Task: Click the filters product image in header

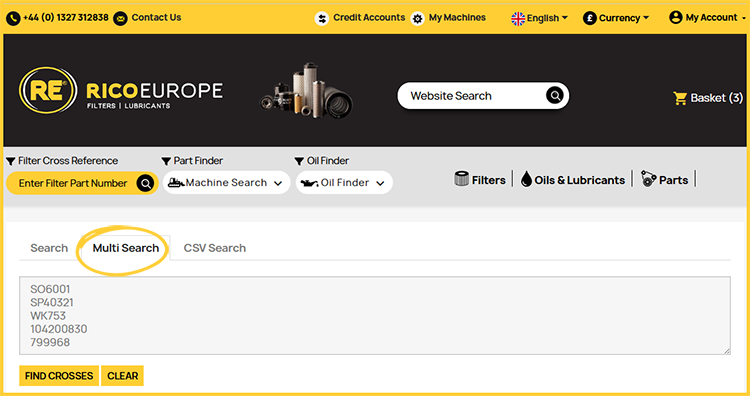Action: (x=307, y=90)
